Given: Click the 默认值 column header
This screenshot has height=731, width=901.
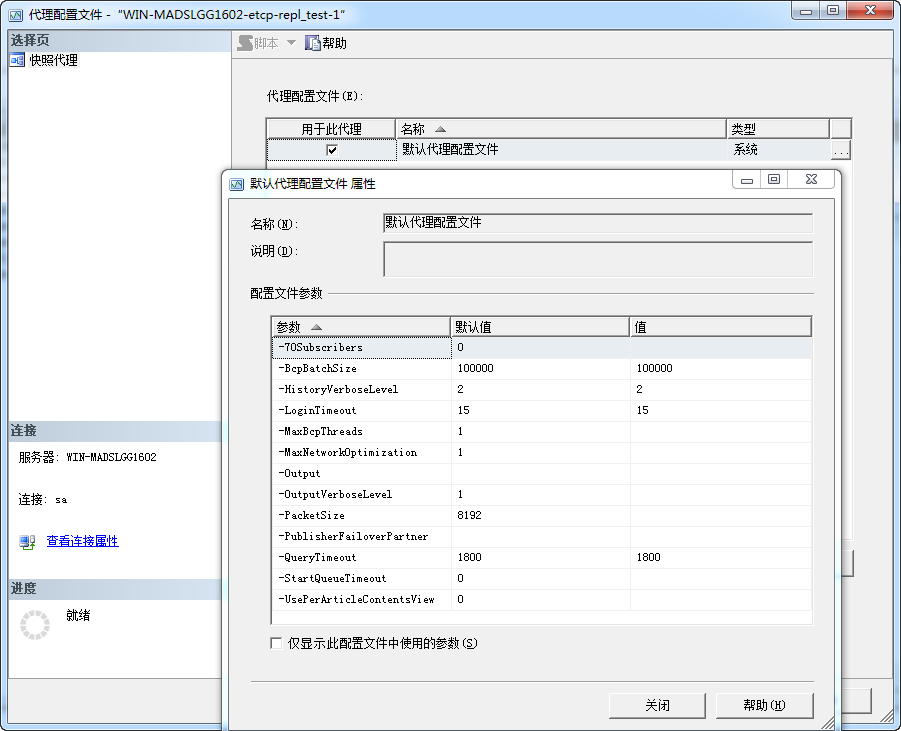Looking at the screenshot, I should click(540, 327).
